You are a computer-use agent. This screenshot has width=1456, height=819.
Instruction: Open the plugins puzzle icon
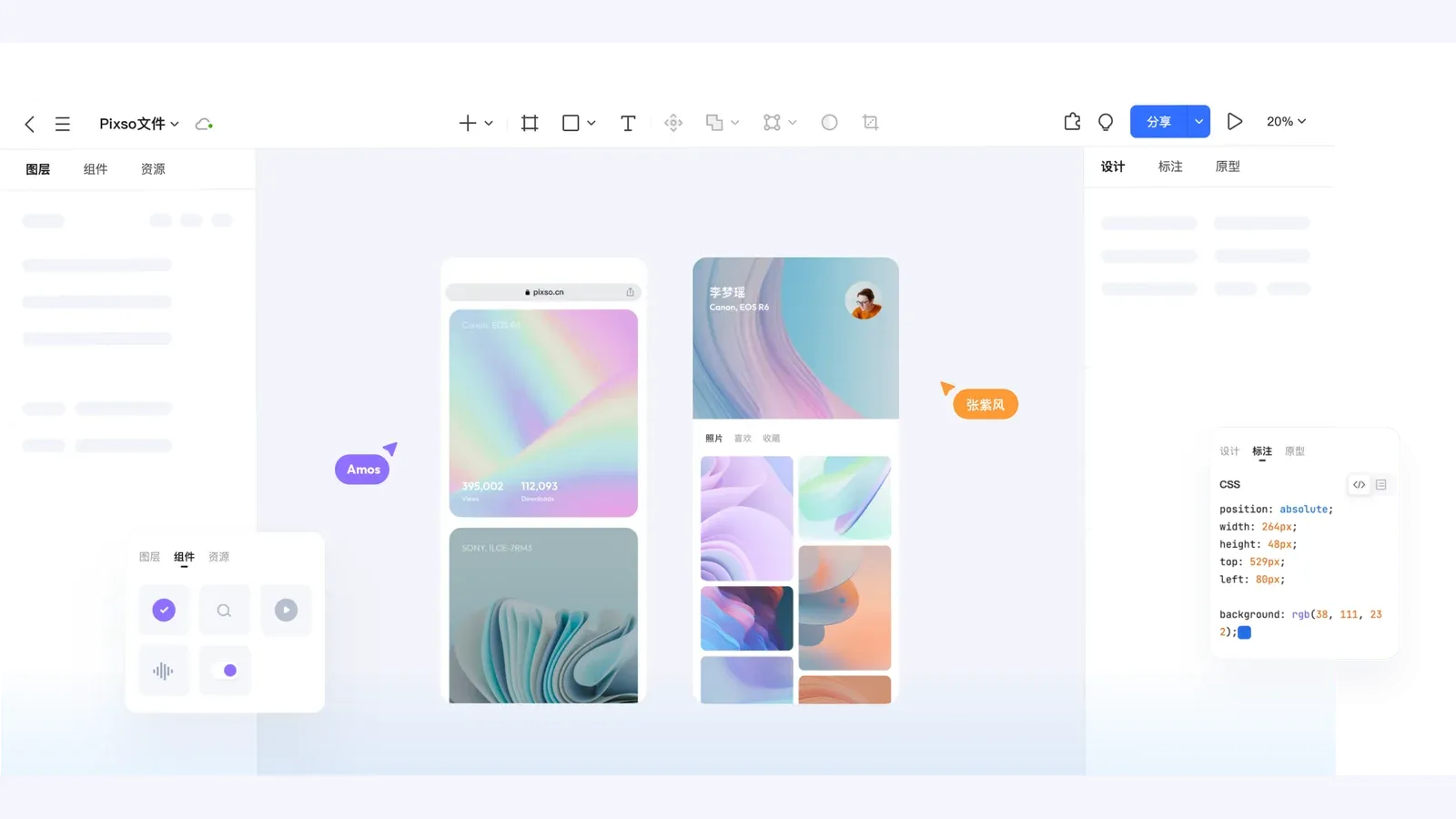click(1072, 121)
